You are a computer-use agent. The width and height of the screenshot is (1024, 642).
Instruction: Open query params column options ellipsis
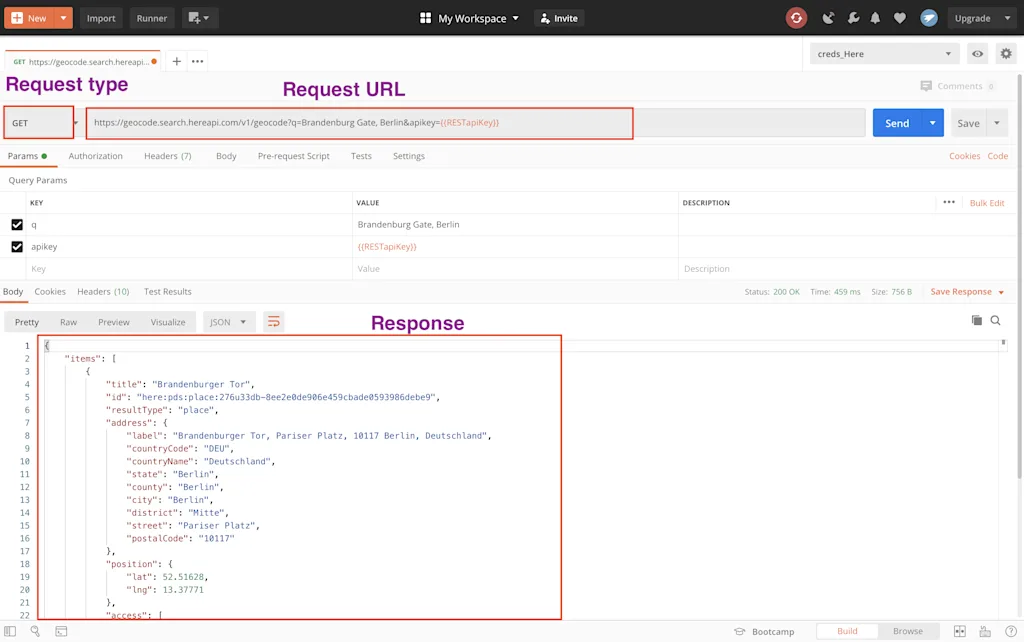(949, 202)
